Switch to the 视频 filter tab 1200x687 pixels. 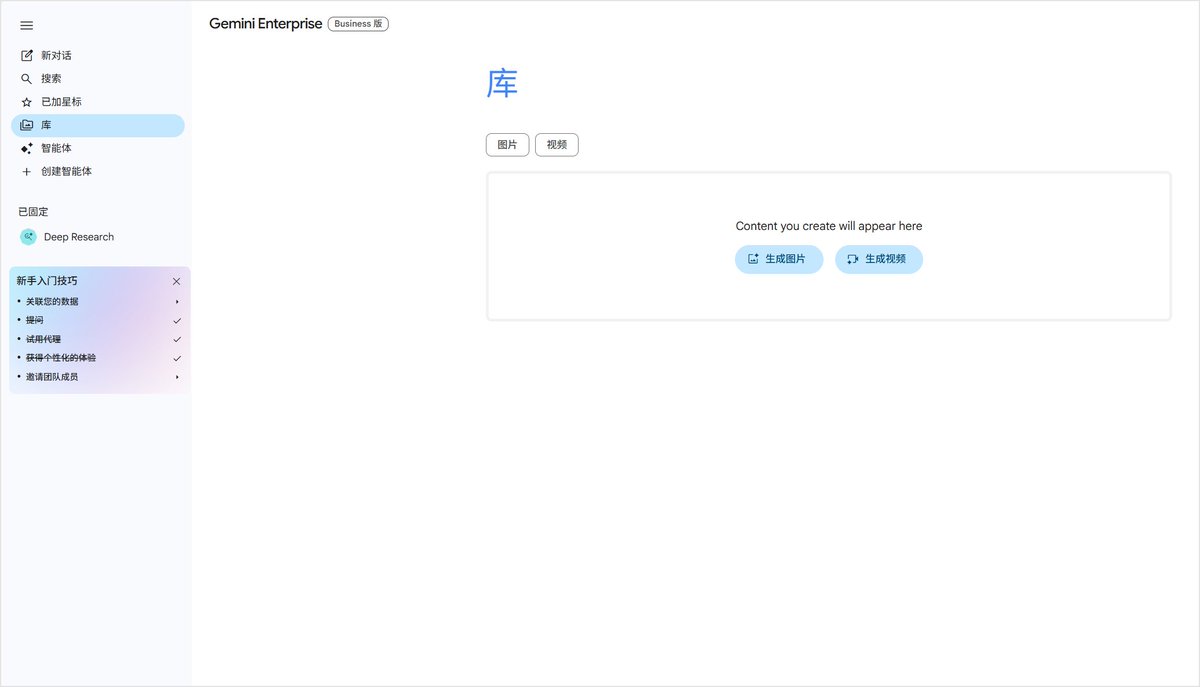(x=556, y=144)
